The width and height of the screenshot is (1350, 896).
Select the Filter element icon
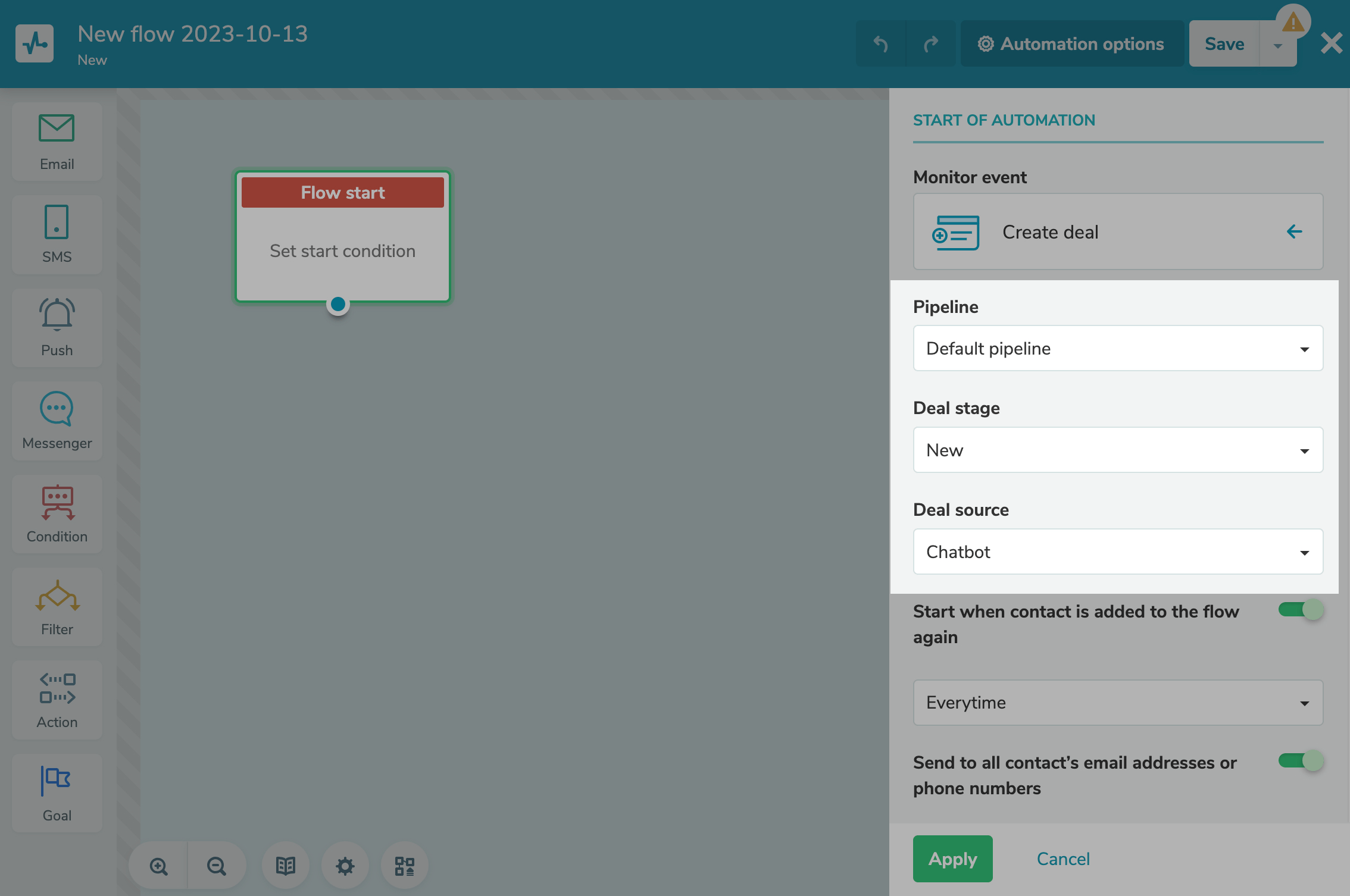click(57, 606)
